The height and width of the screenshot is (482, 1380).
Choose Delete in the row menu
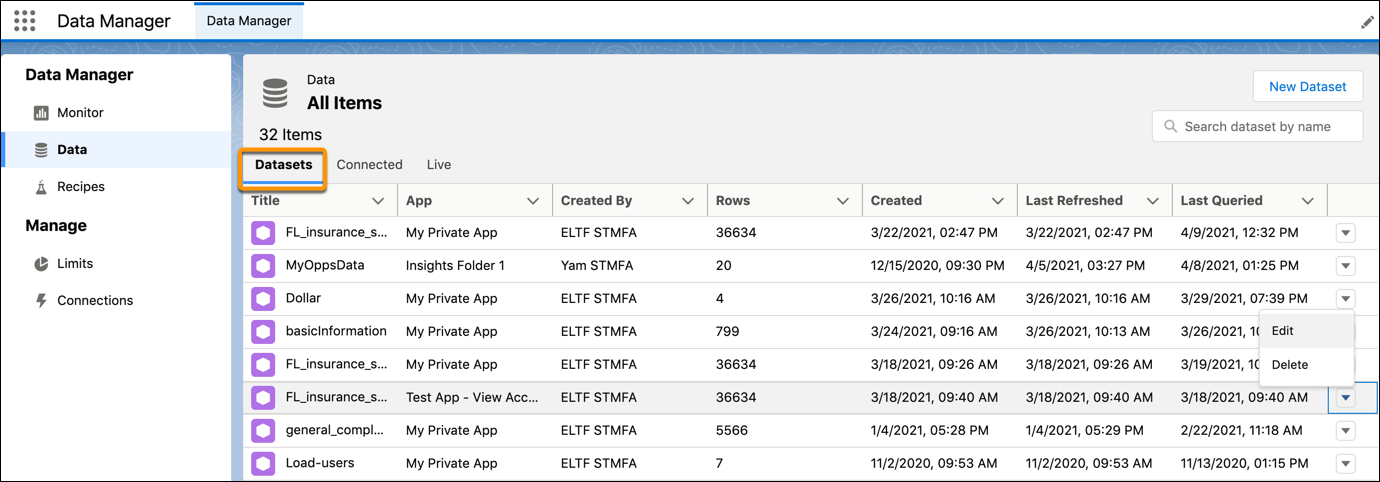1290,365
